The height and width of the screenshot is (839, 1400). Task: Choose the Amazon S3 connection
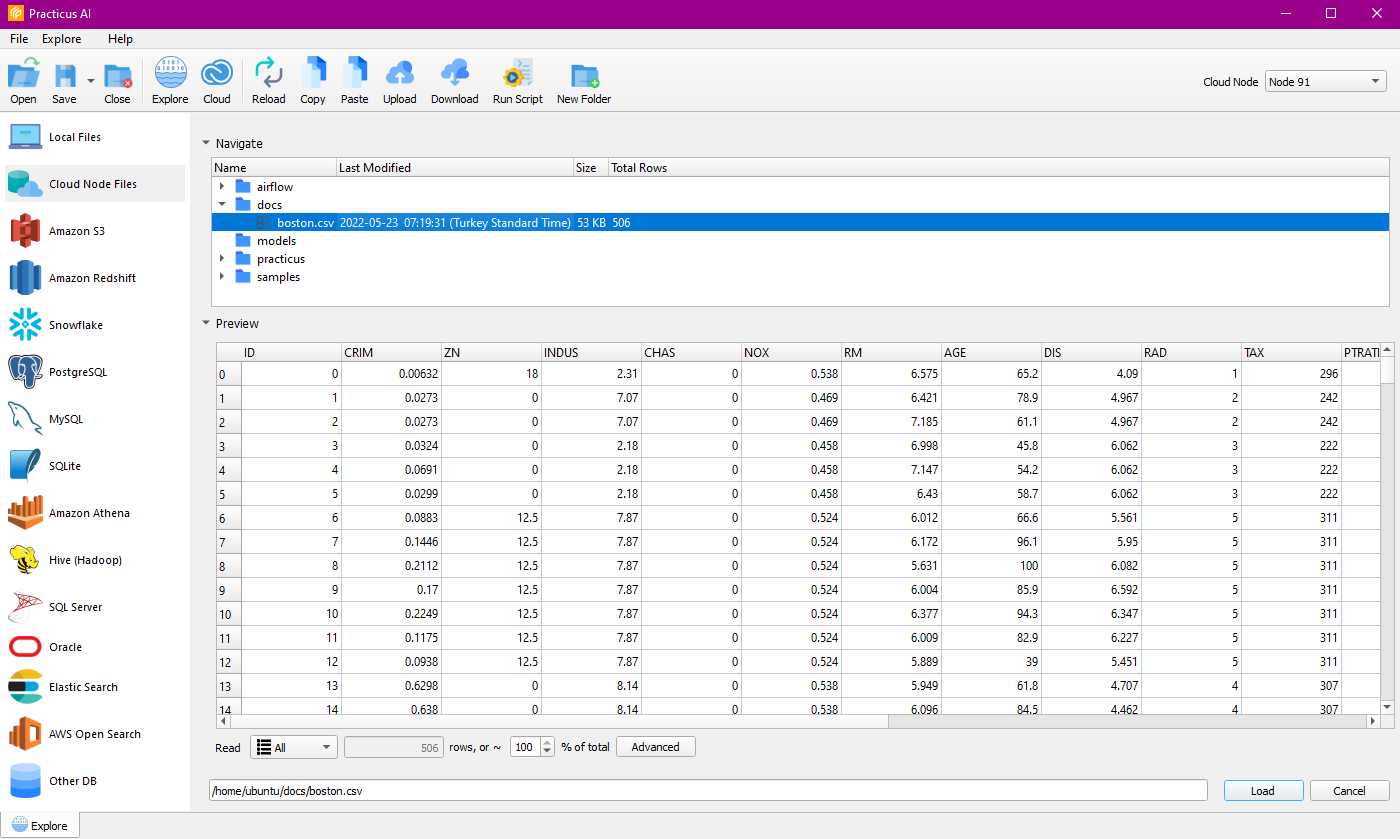(76, 231)
